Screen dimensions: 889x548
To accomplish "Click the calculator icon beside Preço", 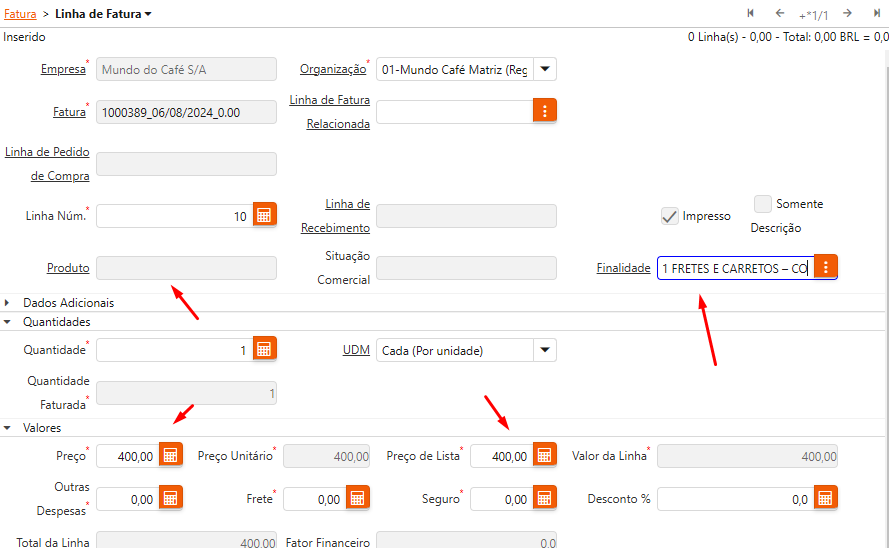I will tap(170, 455).
